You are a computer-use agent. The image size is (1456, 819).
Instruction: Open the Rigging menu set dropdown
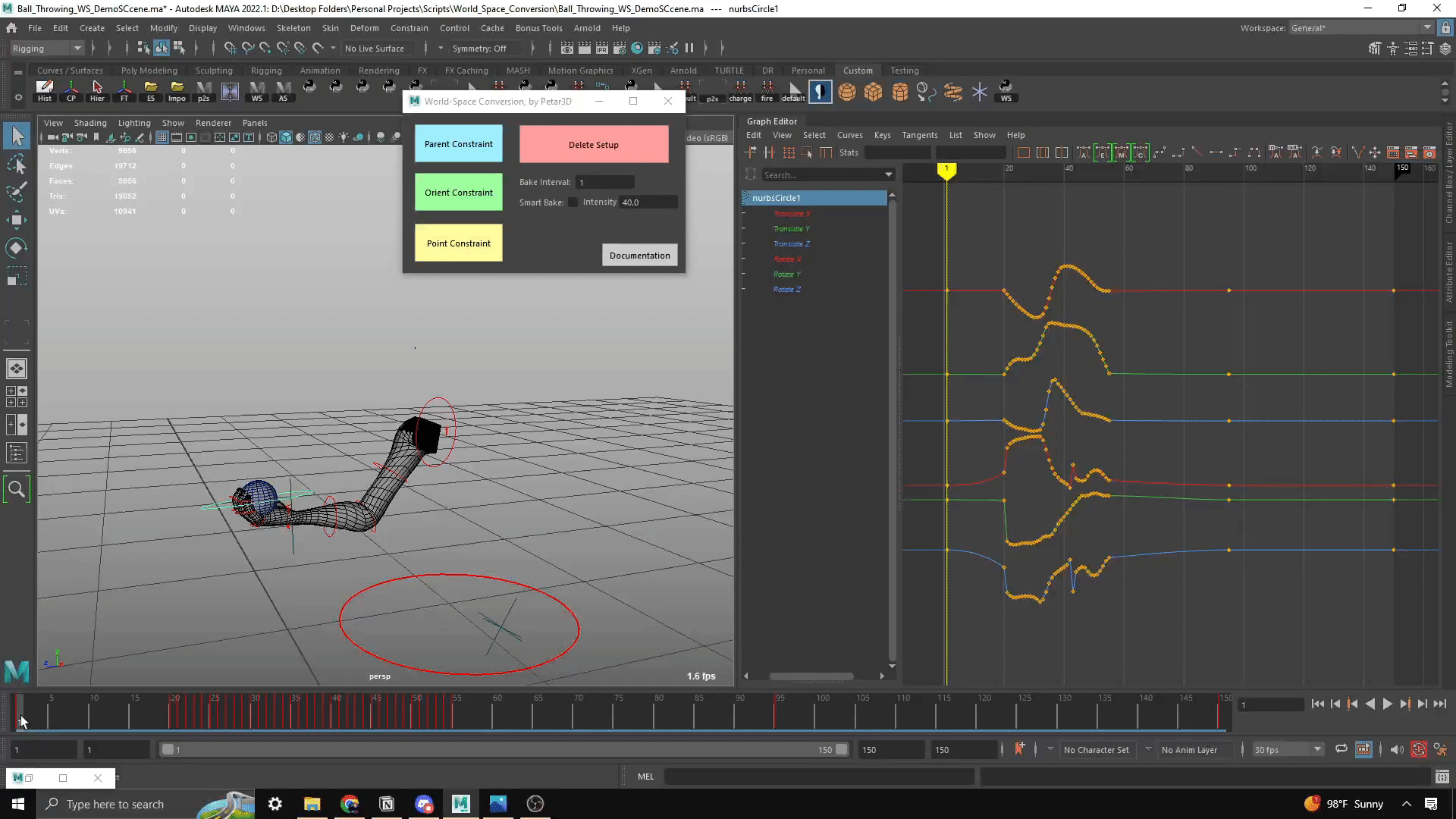coord(47,49)
